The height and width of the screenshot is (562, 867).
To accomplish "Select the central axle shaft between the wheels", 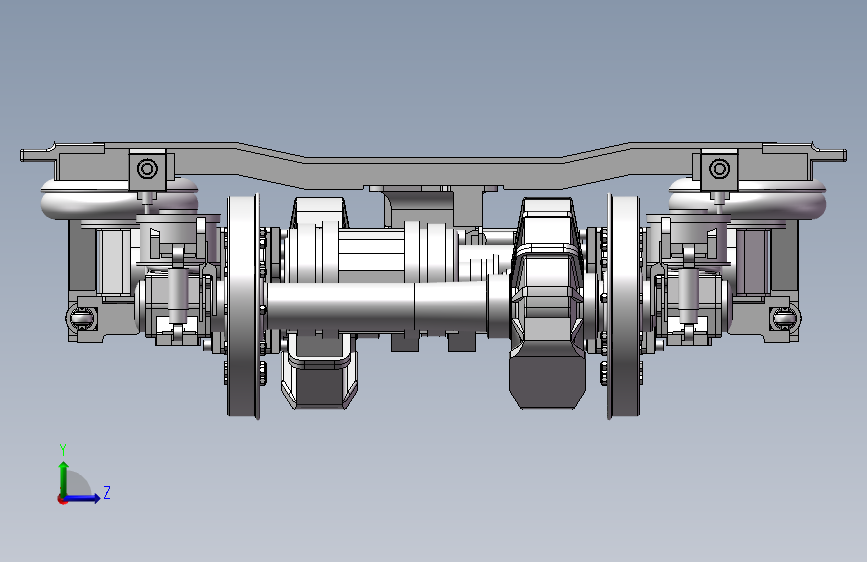I will click(x=376, y=306).
